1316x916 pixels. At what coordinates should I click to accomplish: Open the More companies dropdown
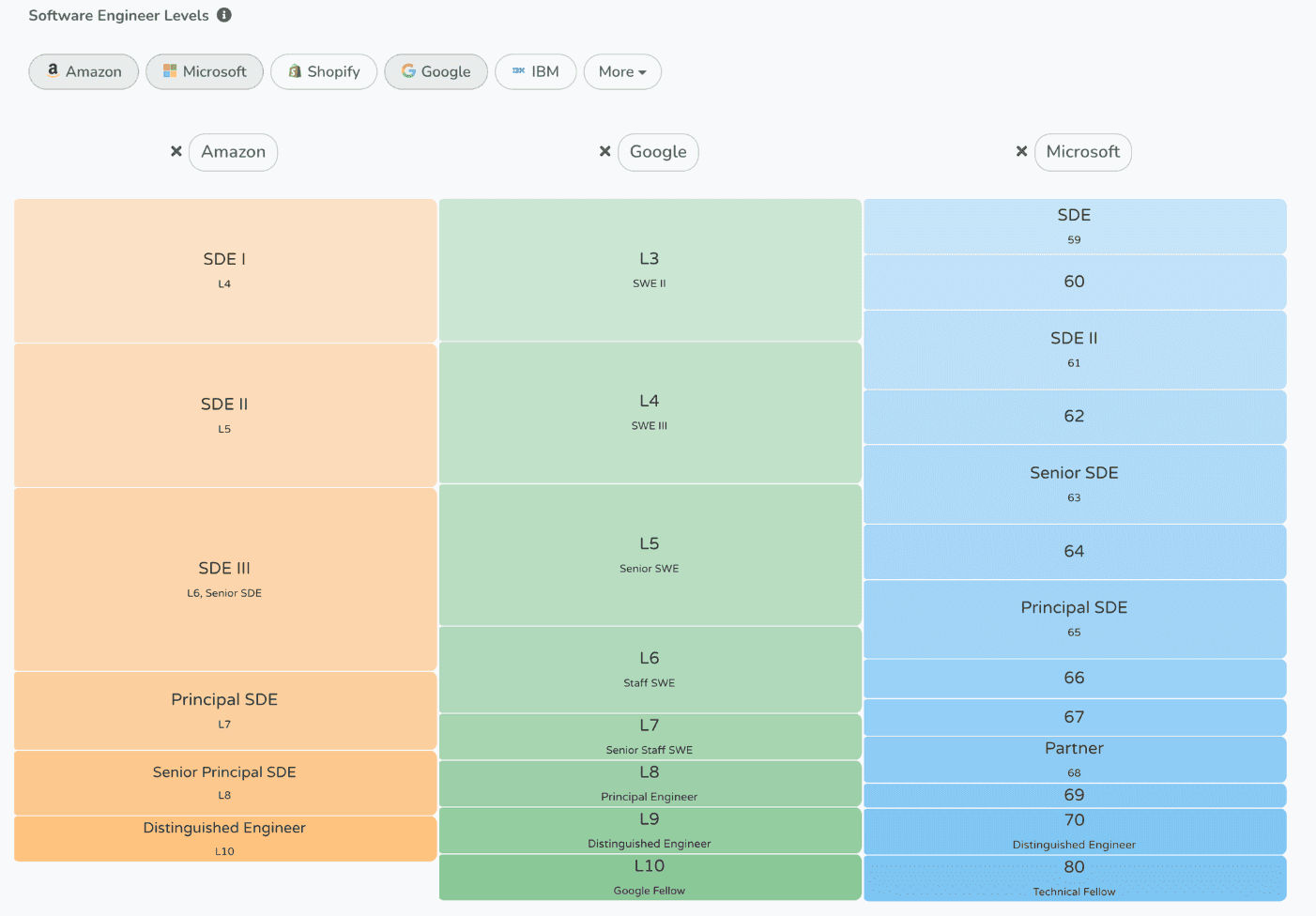(622, 71)
